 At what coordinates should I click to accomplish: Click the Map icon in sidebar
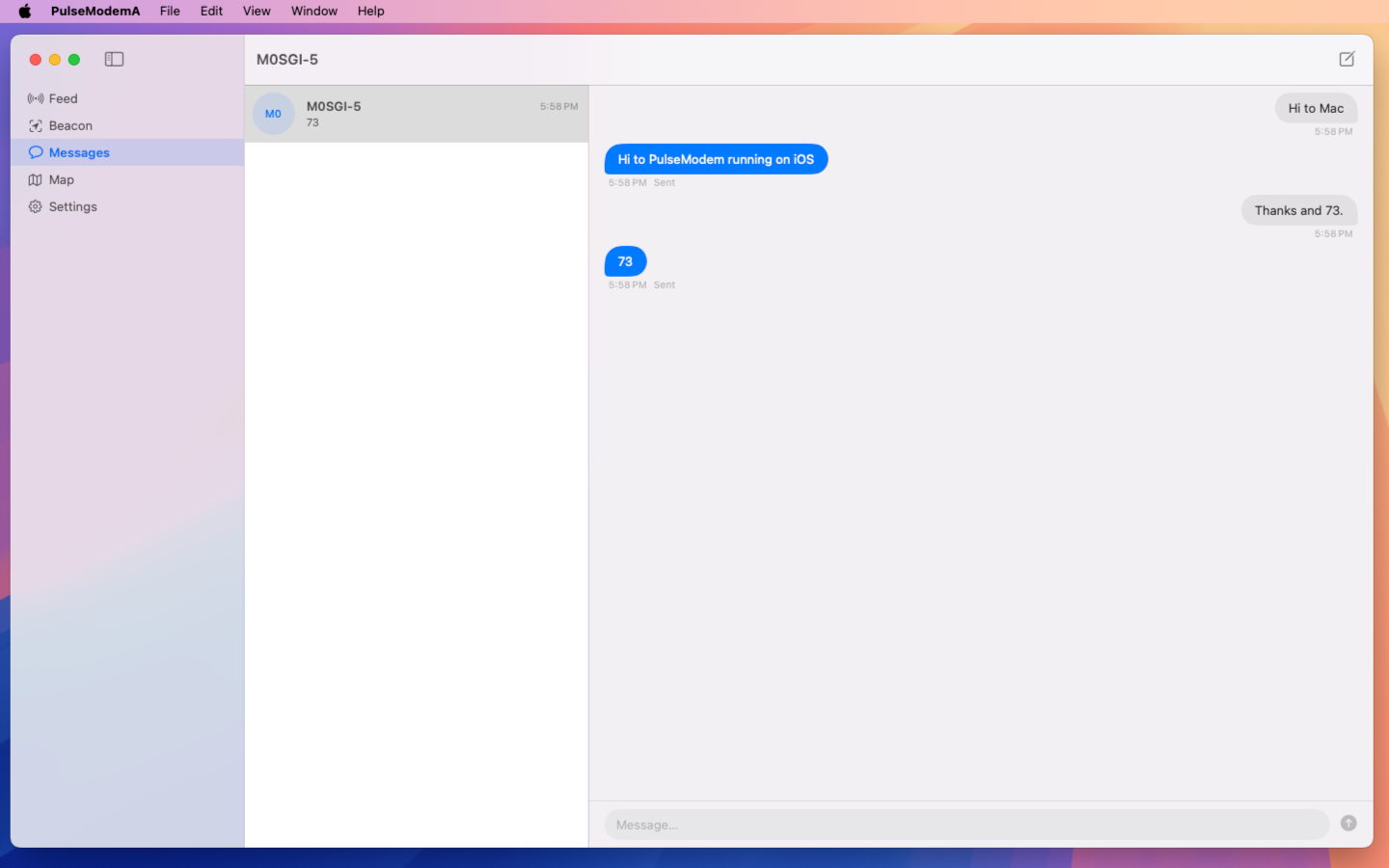tap(36, 179)
